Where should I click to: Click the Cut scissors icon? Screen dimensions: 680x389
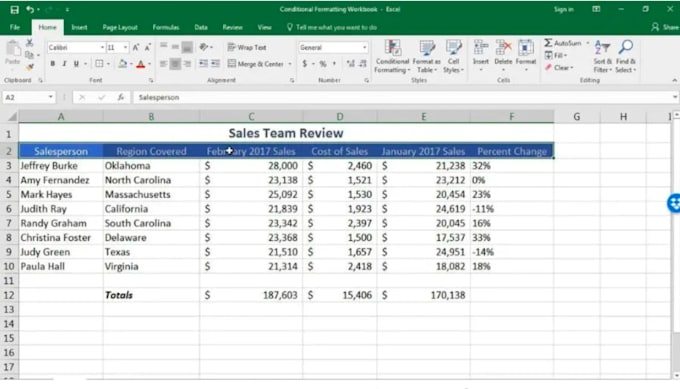29,42
